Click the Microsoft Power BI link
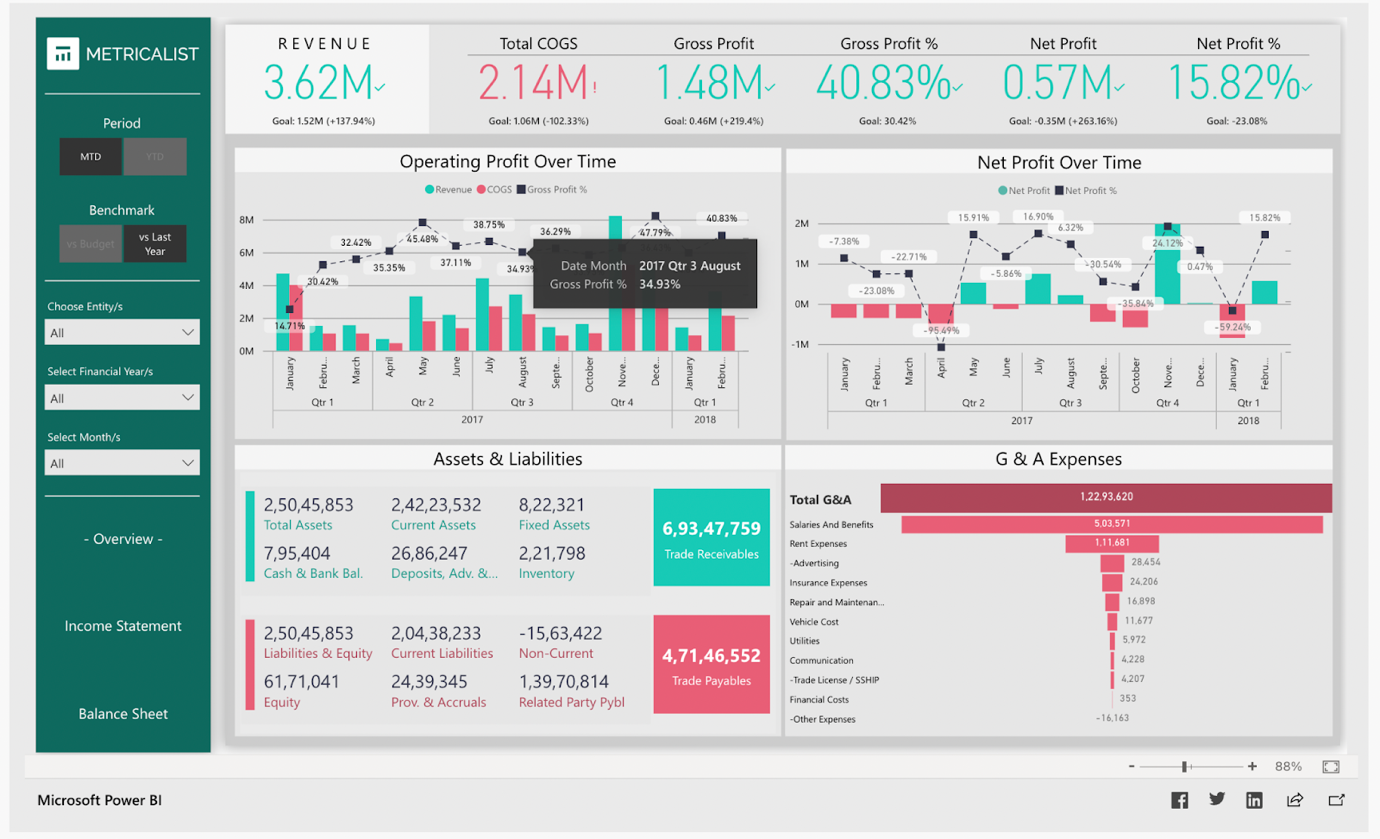 tap(97, 800)
